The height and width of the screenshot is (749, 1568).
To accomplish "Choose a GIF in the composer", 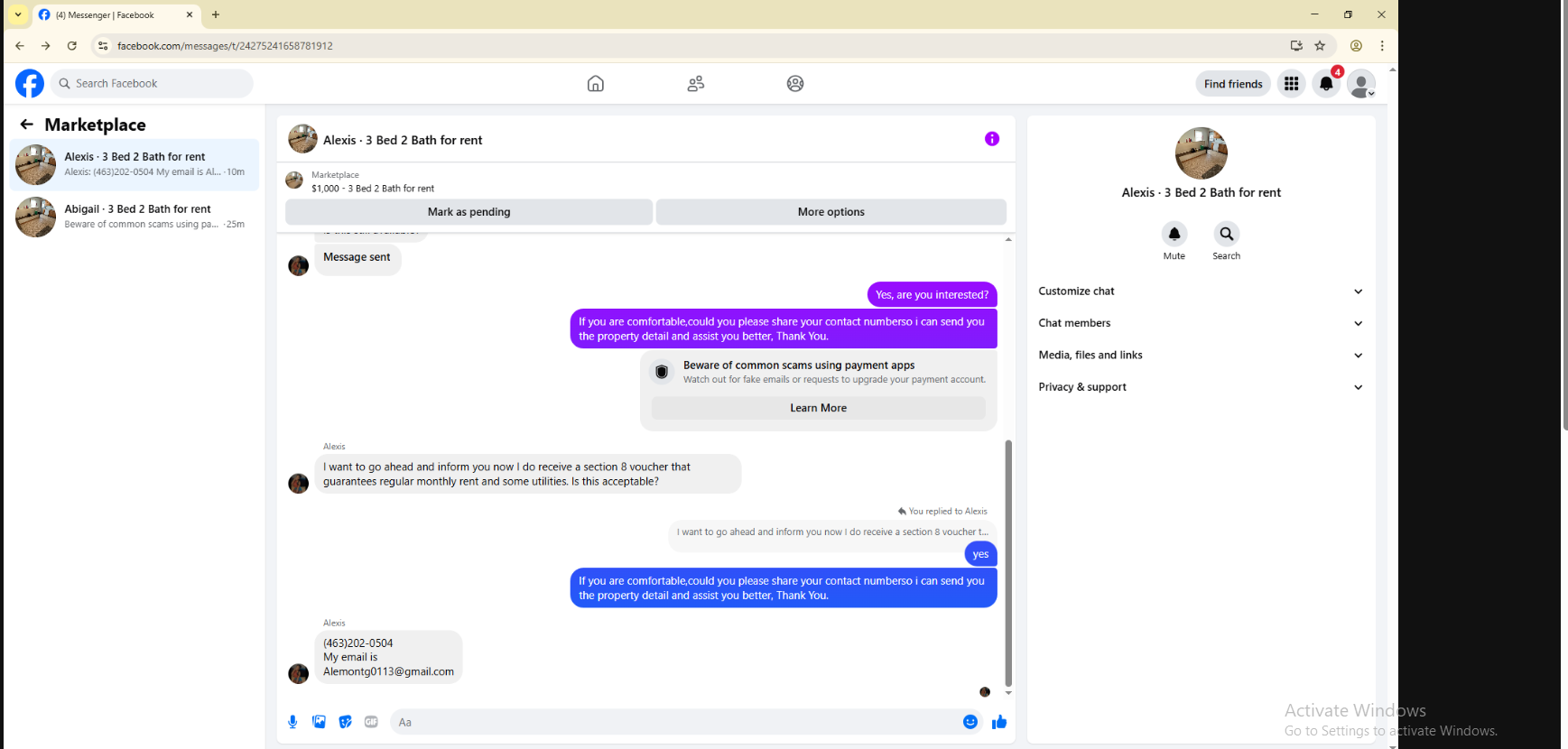I will click(371, 722).
